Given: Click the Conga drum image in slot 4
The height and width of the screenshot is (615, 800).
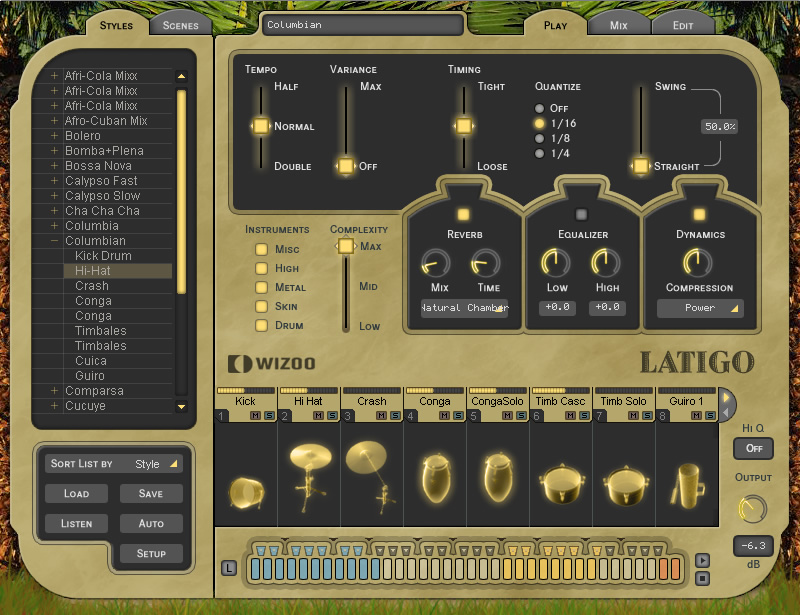Looking at the screenshot, I should 436,479.
